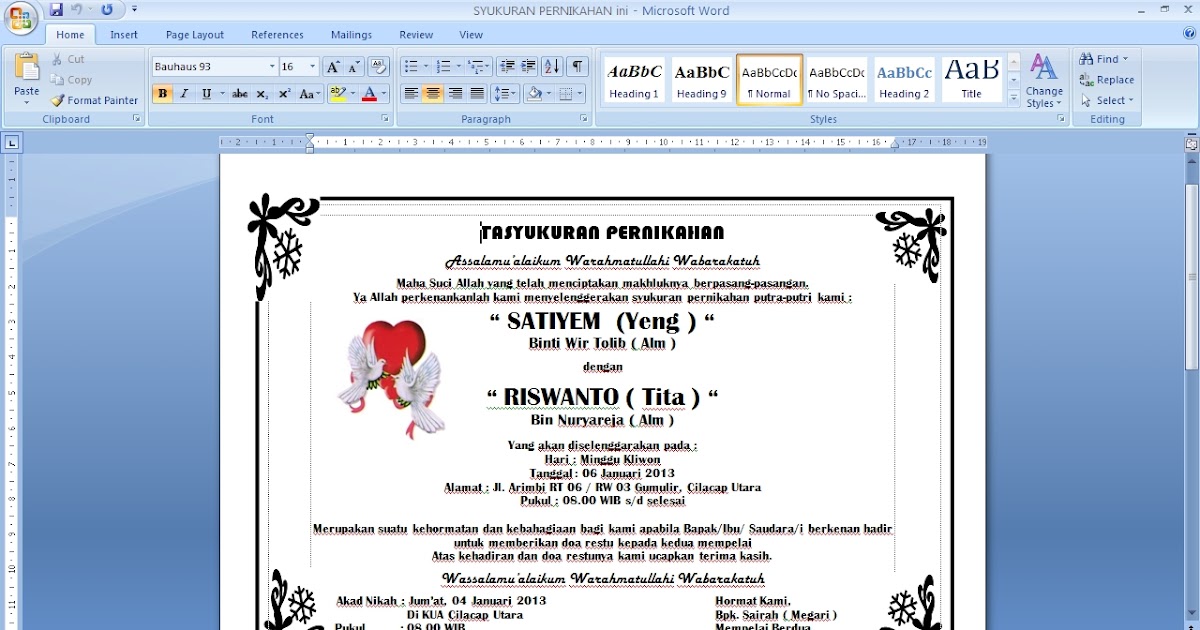
Task: Increase the paragraph indent
Action: coord(529,66)
